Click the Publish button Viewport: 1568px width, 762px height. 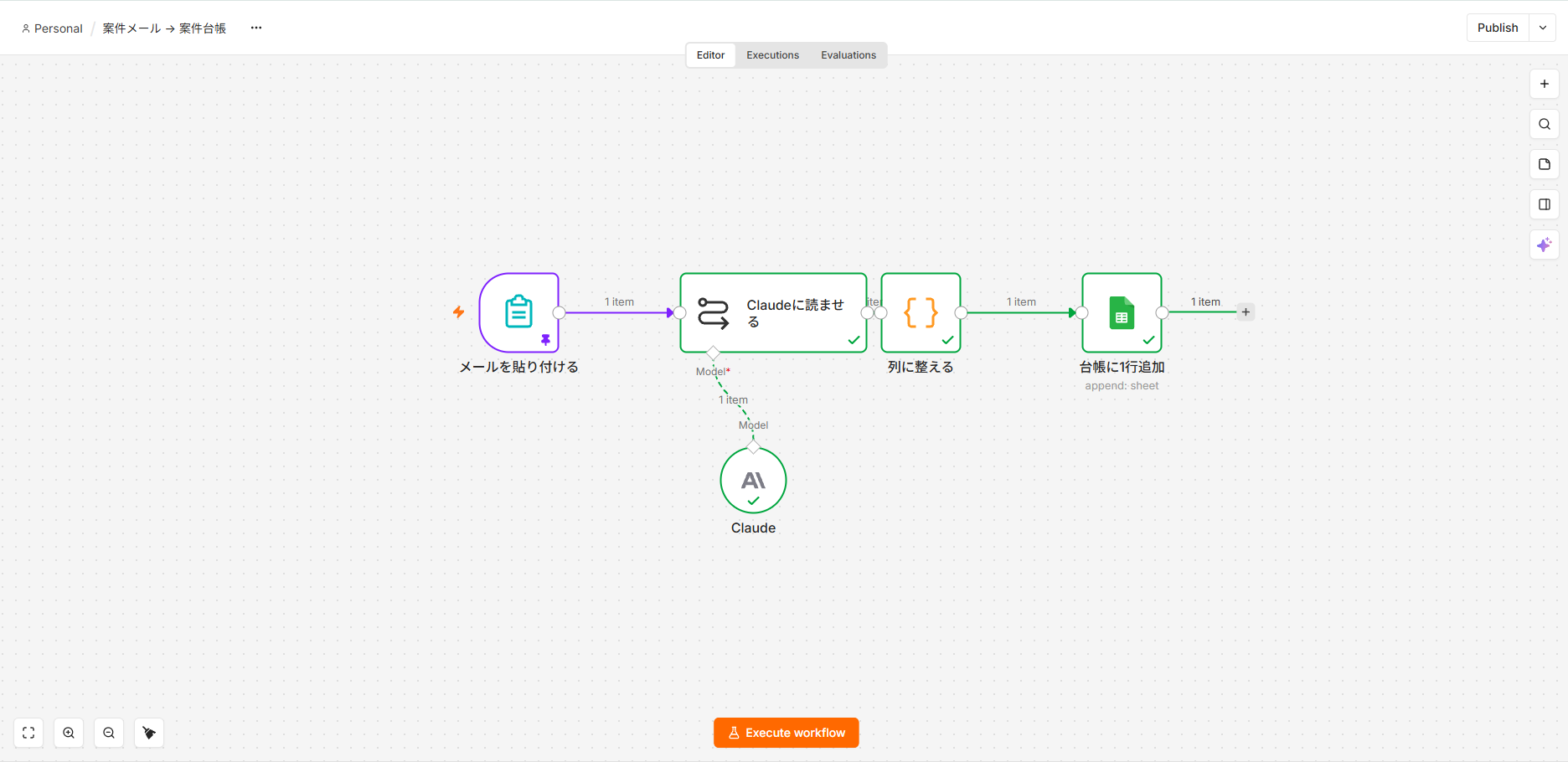1498,28
